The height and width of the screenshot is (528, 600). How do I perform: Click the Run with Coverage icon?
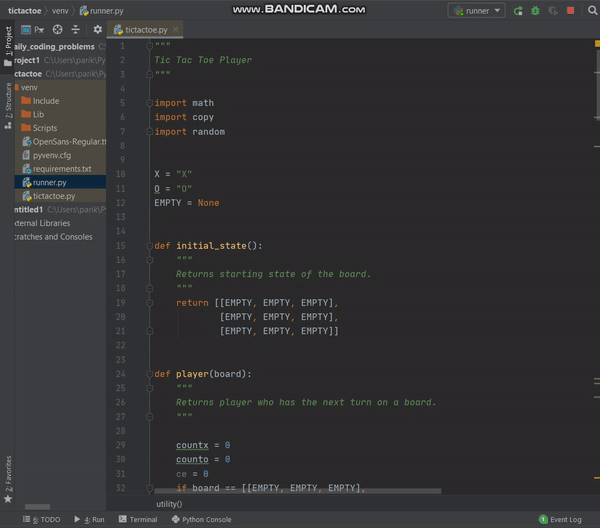[553, 11]
